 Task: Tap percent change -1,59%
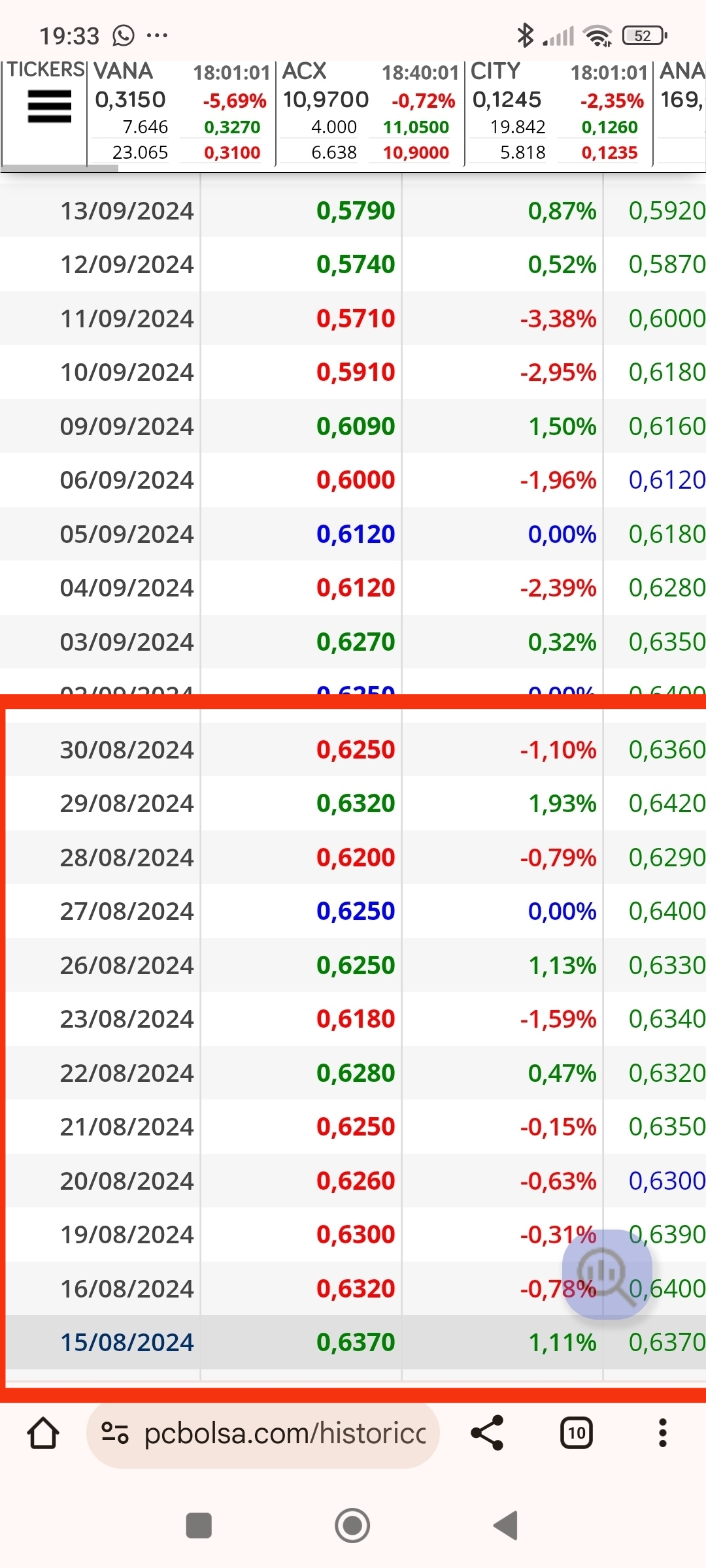coord(558,1019)
